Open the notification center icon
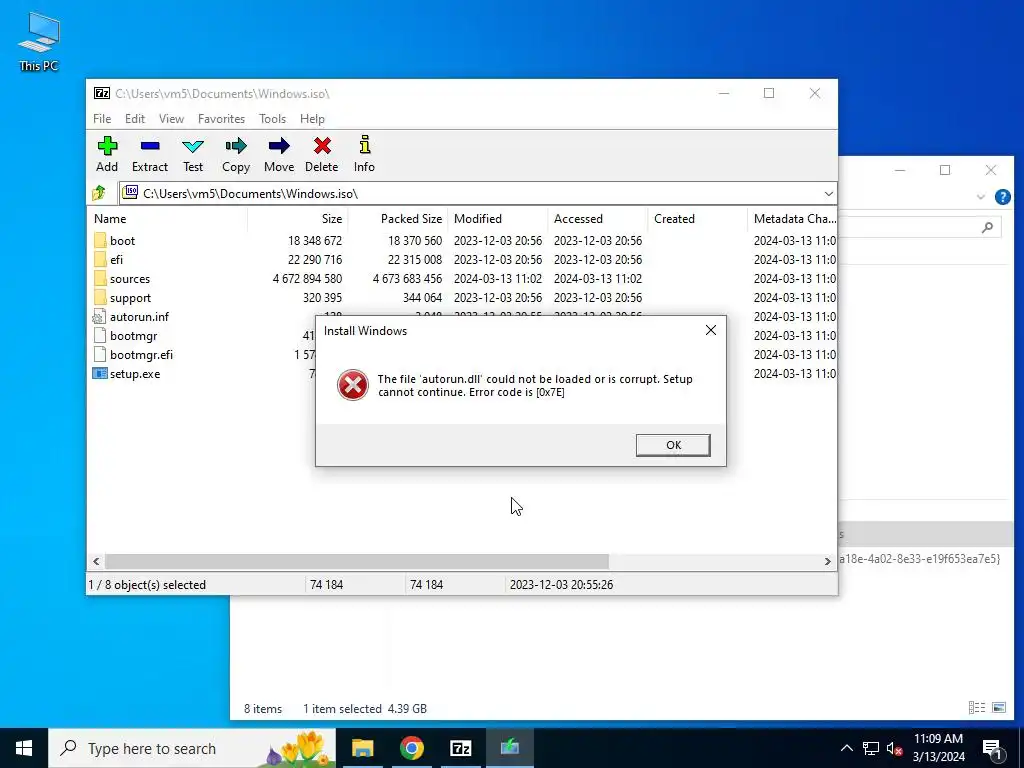 [992, 749]
